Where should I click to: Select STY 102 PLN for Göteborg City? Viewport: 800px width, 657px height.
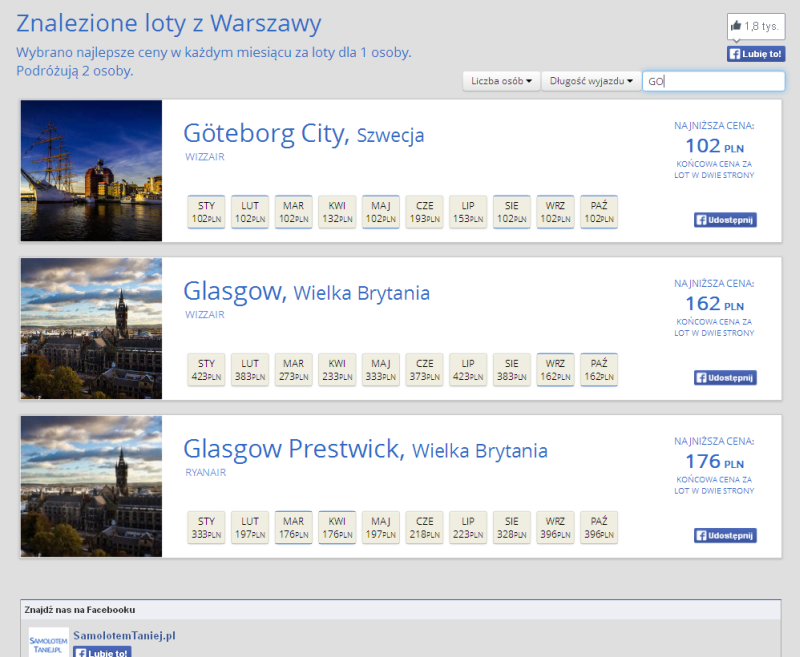[x=206, y=212]
